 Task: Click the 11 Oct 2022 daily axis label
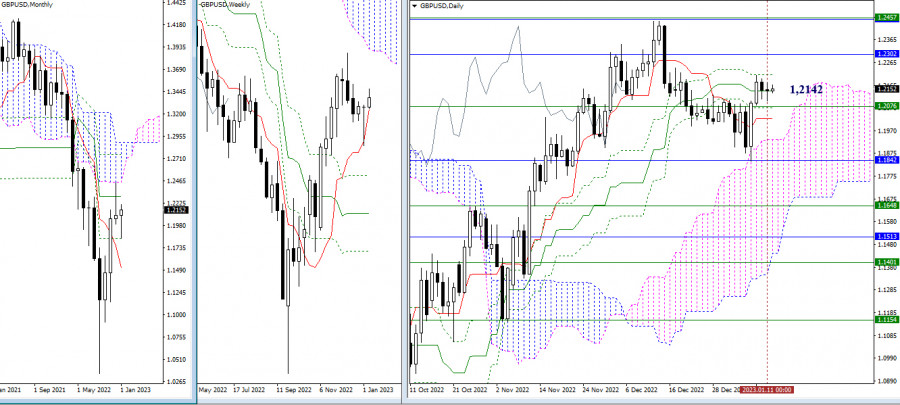(x=427, y=390)
